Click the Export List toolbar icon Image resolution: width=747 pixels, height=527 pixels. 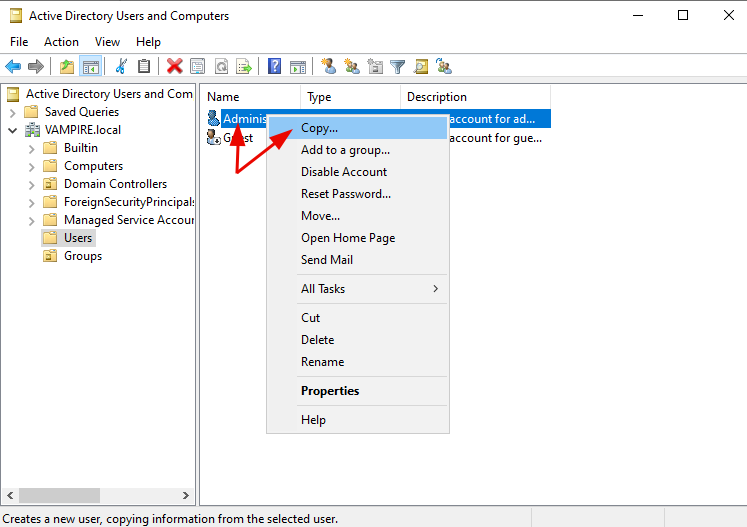coord(244,66)
